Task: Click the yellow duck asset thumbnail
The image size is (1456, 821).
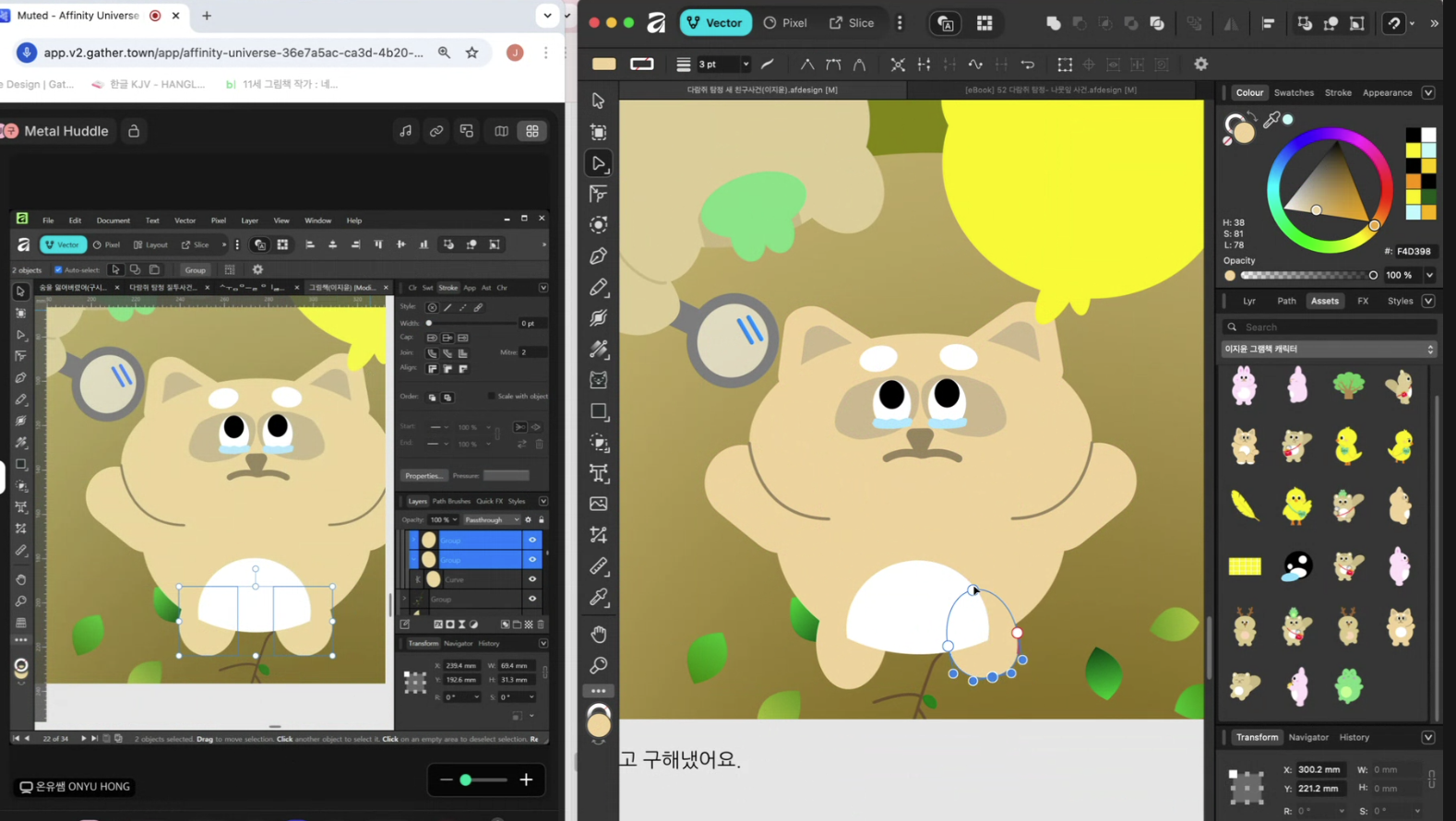Action: tap(1348, 446)
